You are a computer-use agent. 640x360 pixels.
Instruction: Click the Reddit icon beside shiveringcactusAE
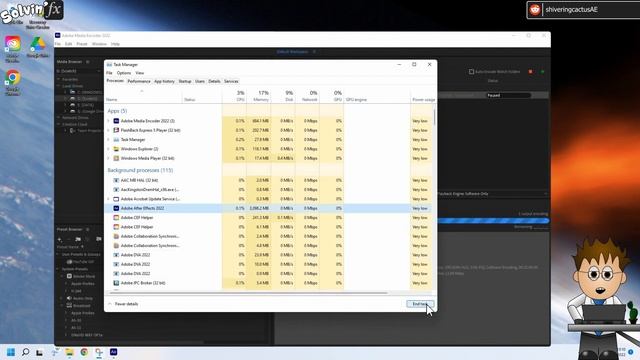pyautogui.click(x=535, y=9)
